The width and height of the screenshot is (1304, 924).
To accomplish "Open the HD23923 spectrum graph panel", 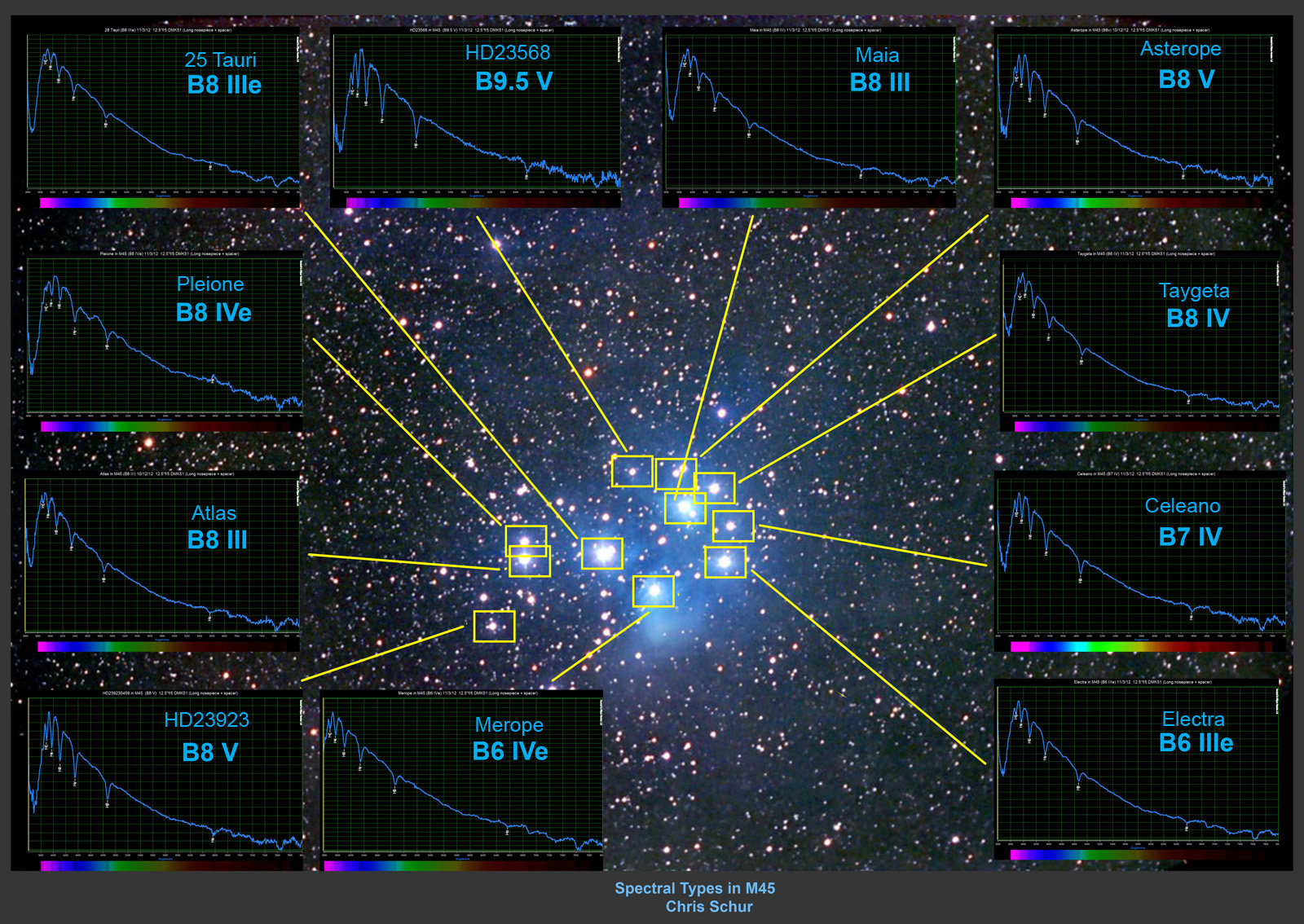I will point(165,778).
